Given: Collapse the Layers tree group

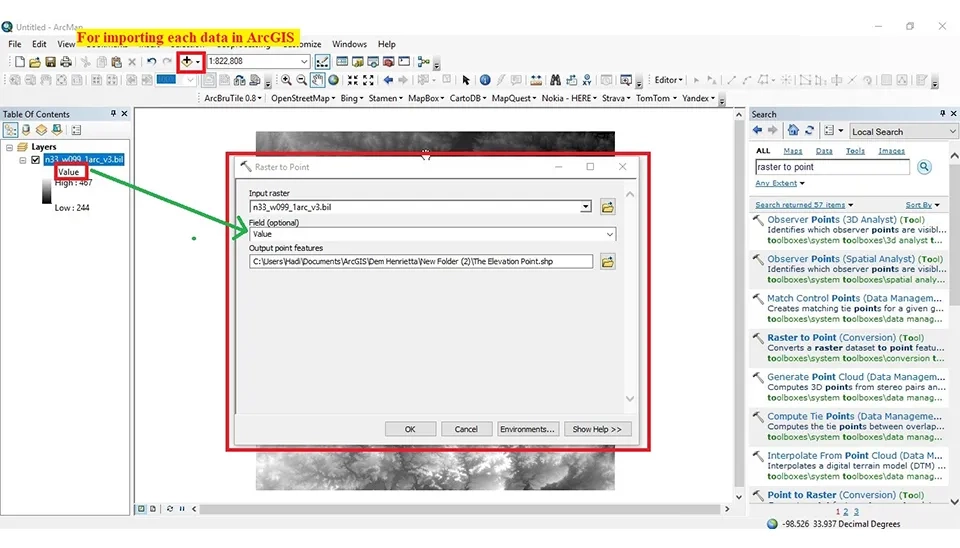Looking at the screenshot, I should tap(9, 148).
